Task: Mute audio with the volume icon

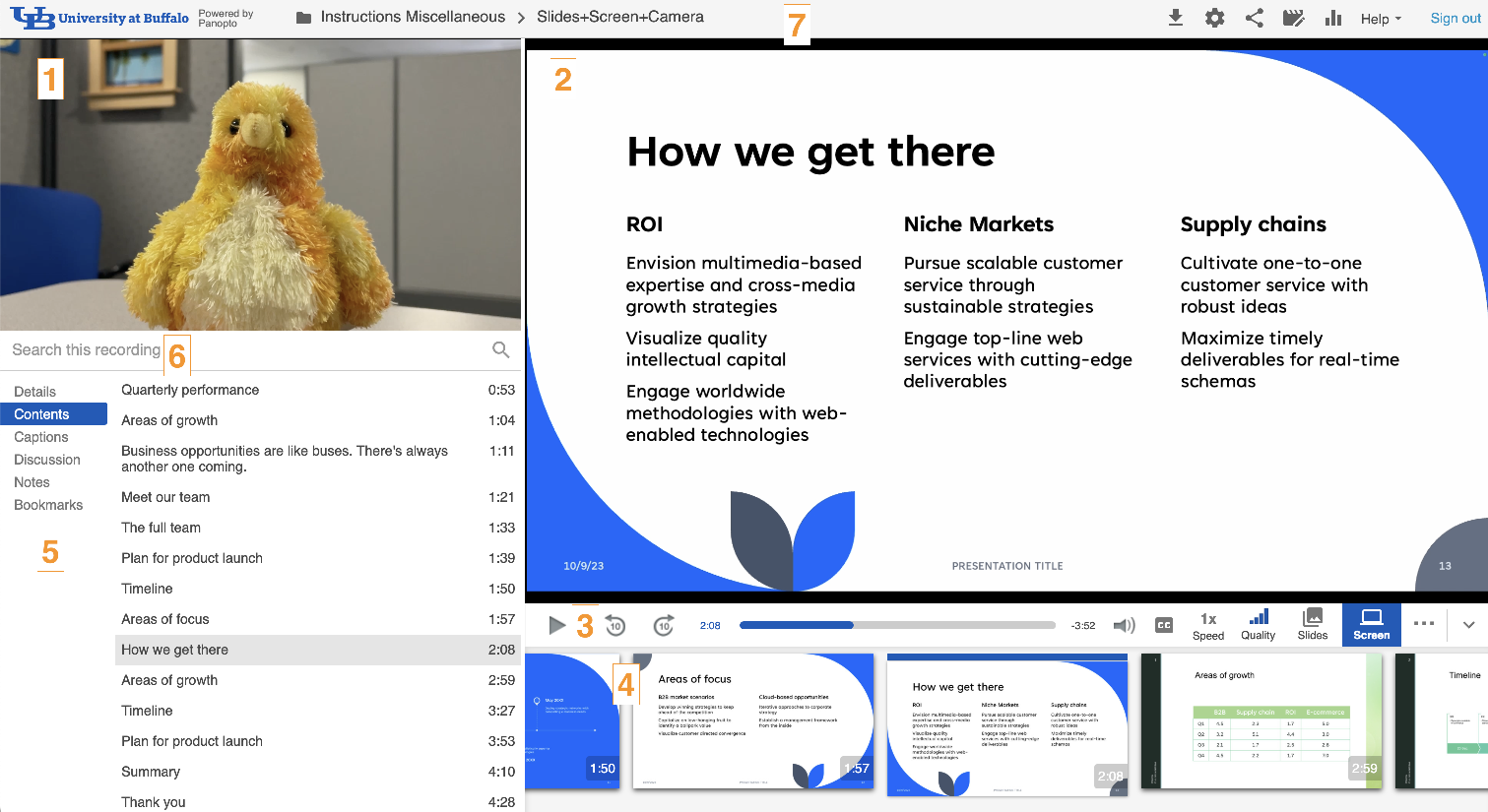Action: tap(1124, 625)
